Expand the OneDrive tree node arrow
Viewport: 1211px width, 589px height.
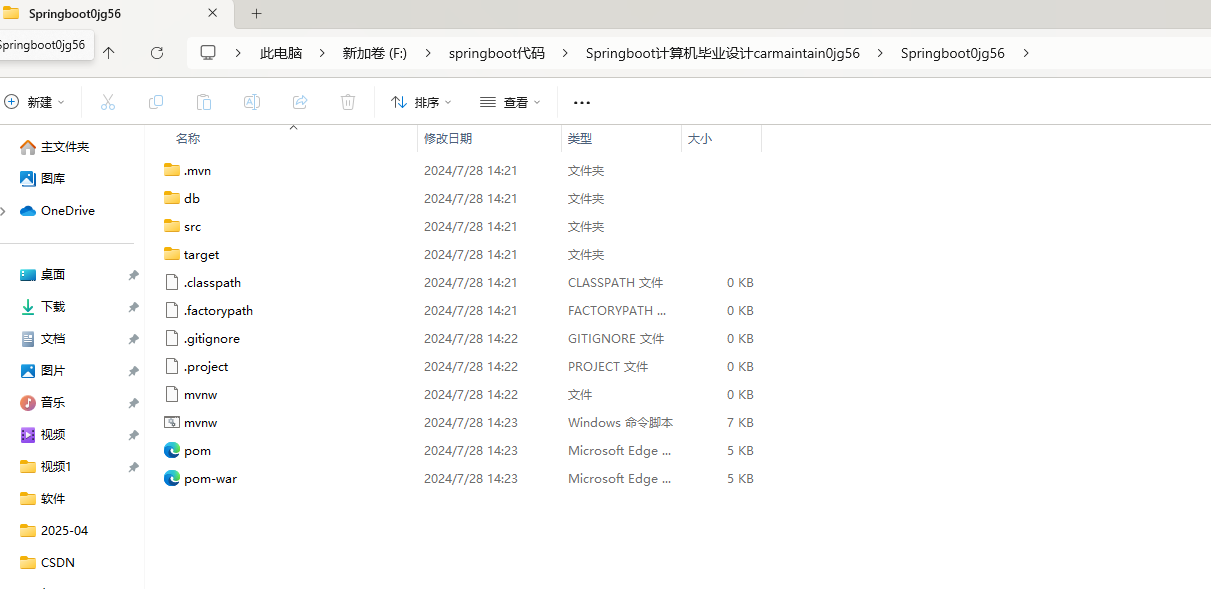[4, 211]
